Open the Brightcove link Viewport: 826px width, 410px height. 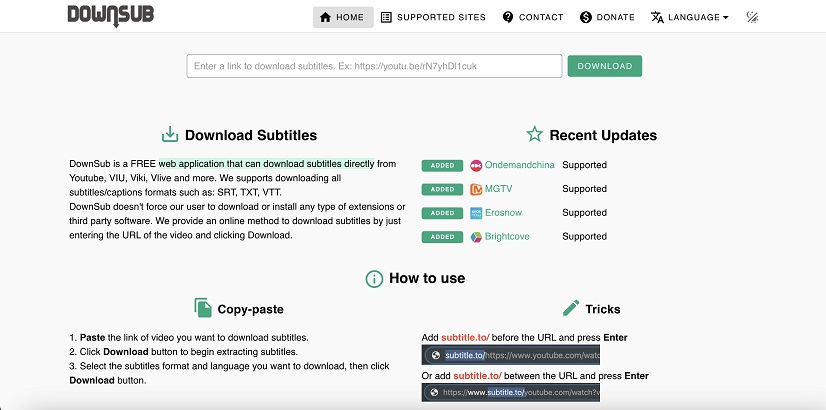(507, 237)
